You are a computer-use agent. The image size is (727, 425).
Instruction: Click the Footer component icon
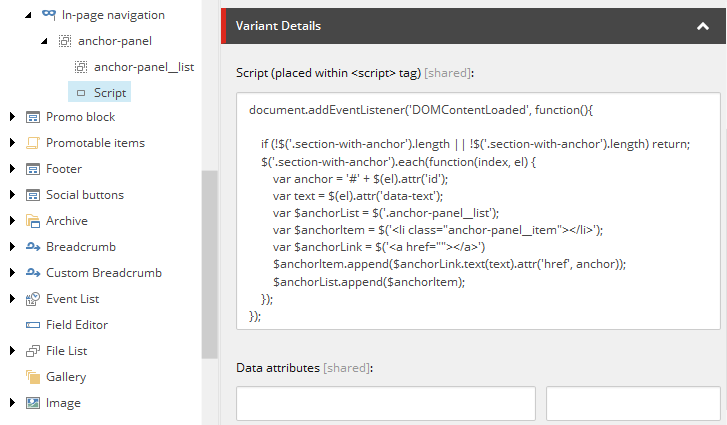(33, 169)
